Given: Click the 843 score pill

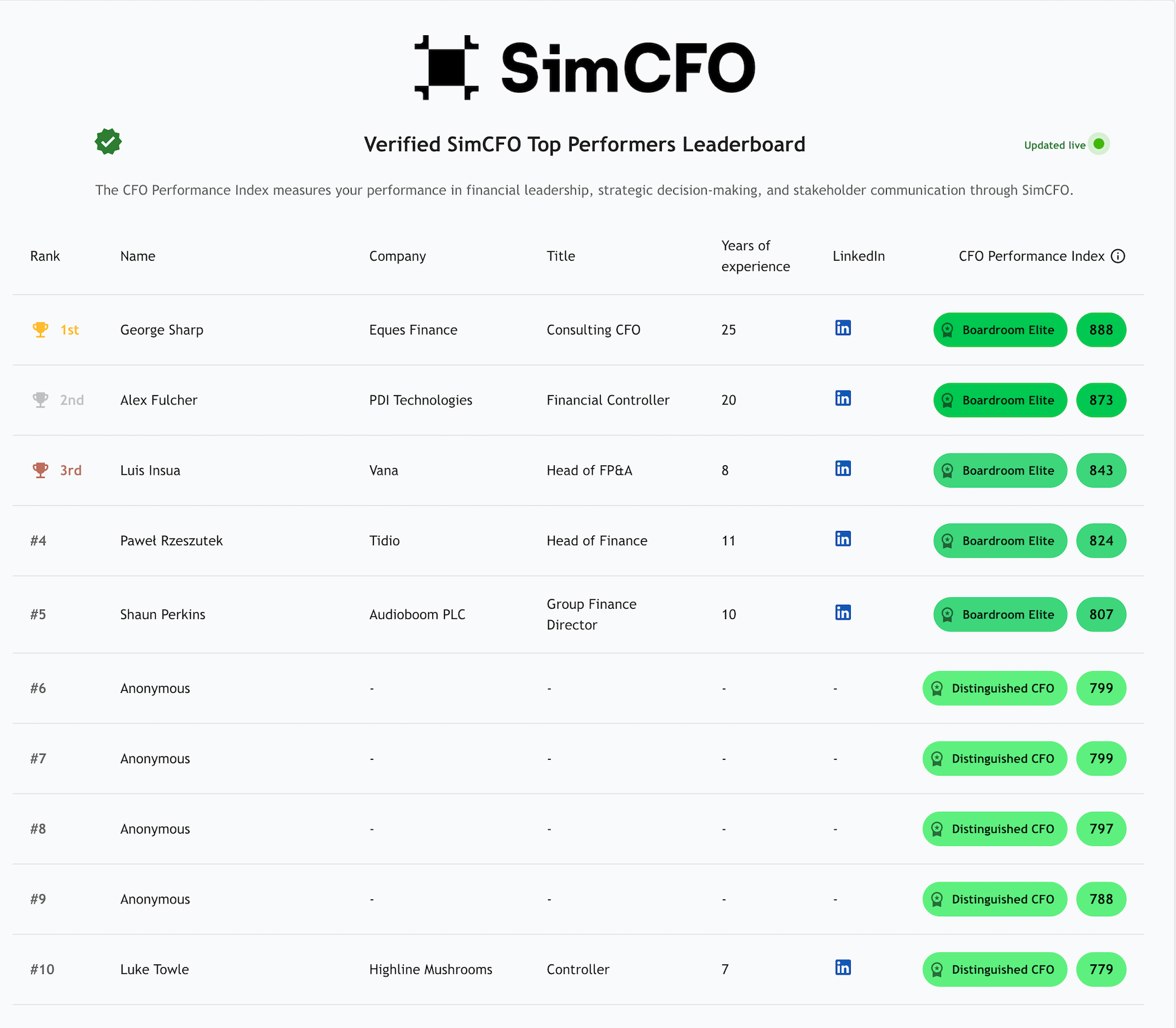Looking at the screenshot, I should [x=1101, y=471].
